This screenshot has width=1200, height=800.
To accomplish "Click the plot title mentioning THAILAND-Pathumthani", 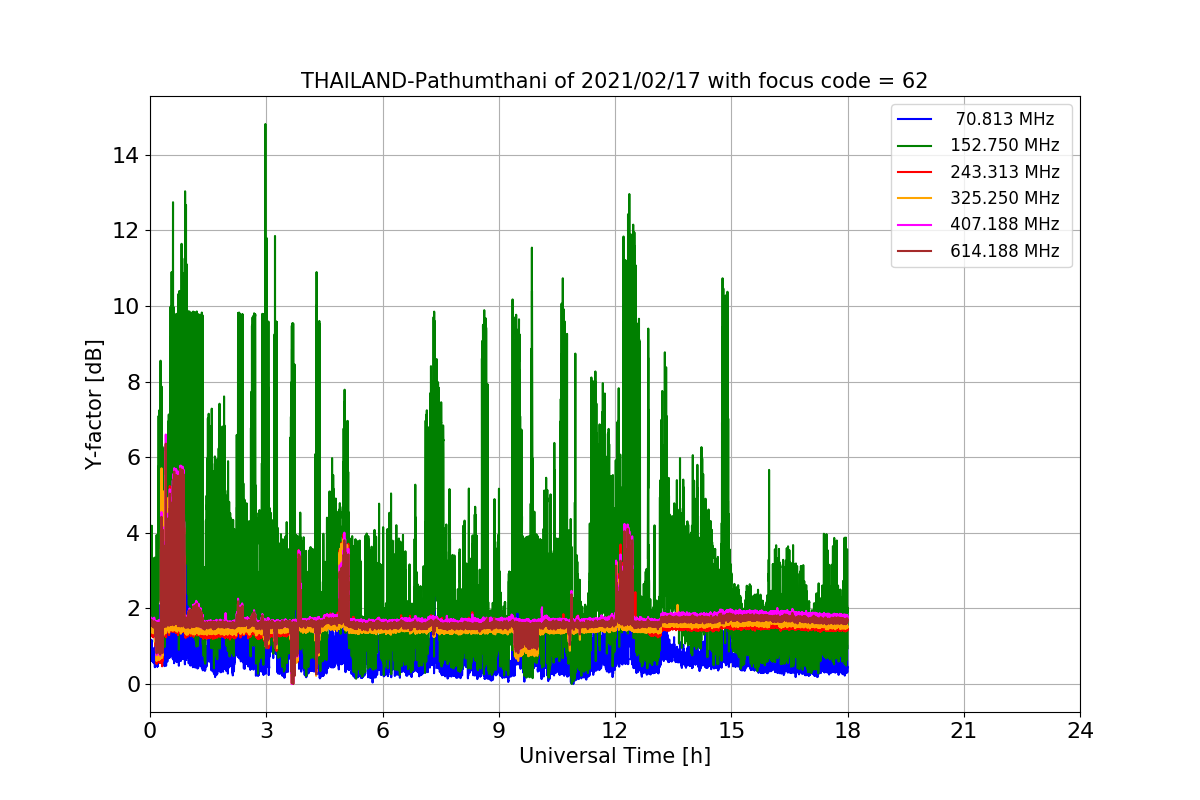I will 614,81.
